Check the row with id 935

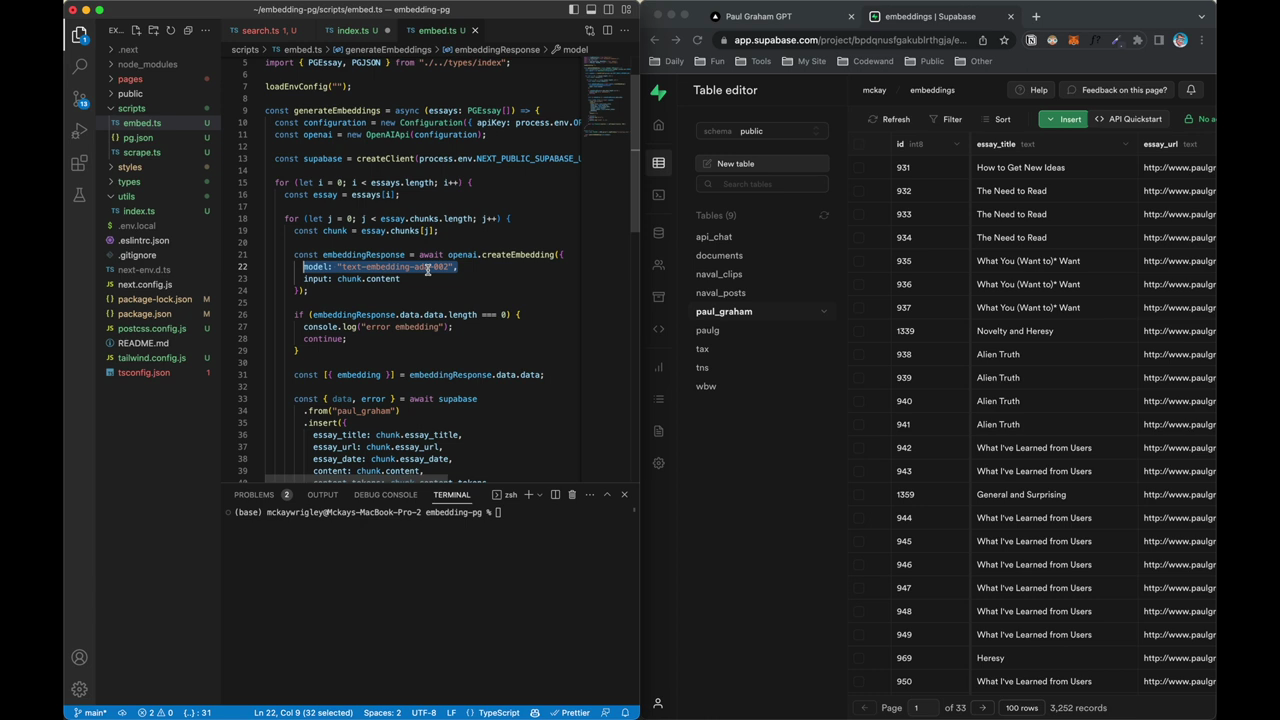(859, 261)
